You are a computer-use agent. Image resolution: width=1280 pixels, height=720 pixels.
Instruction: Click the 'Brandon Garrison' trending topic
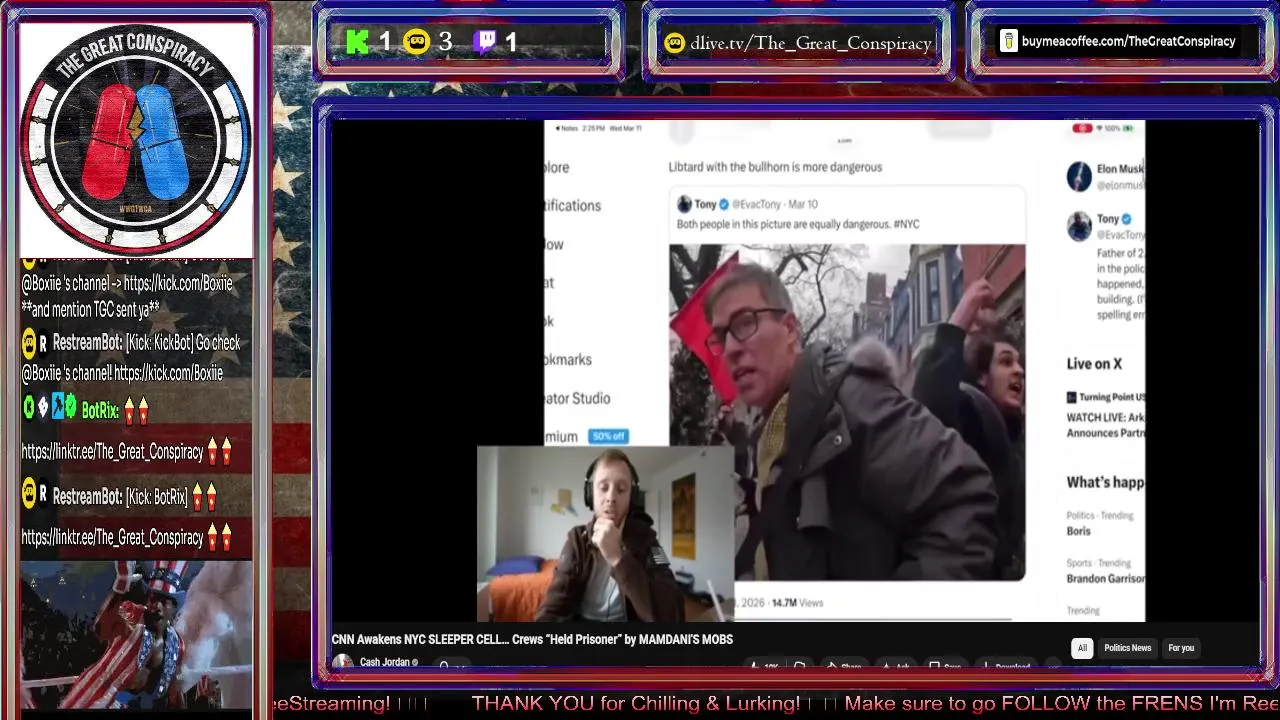(x=1105, y=578)
